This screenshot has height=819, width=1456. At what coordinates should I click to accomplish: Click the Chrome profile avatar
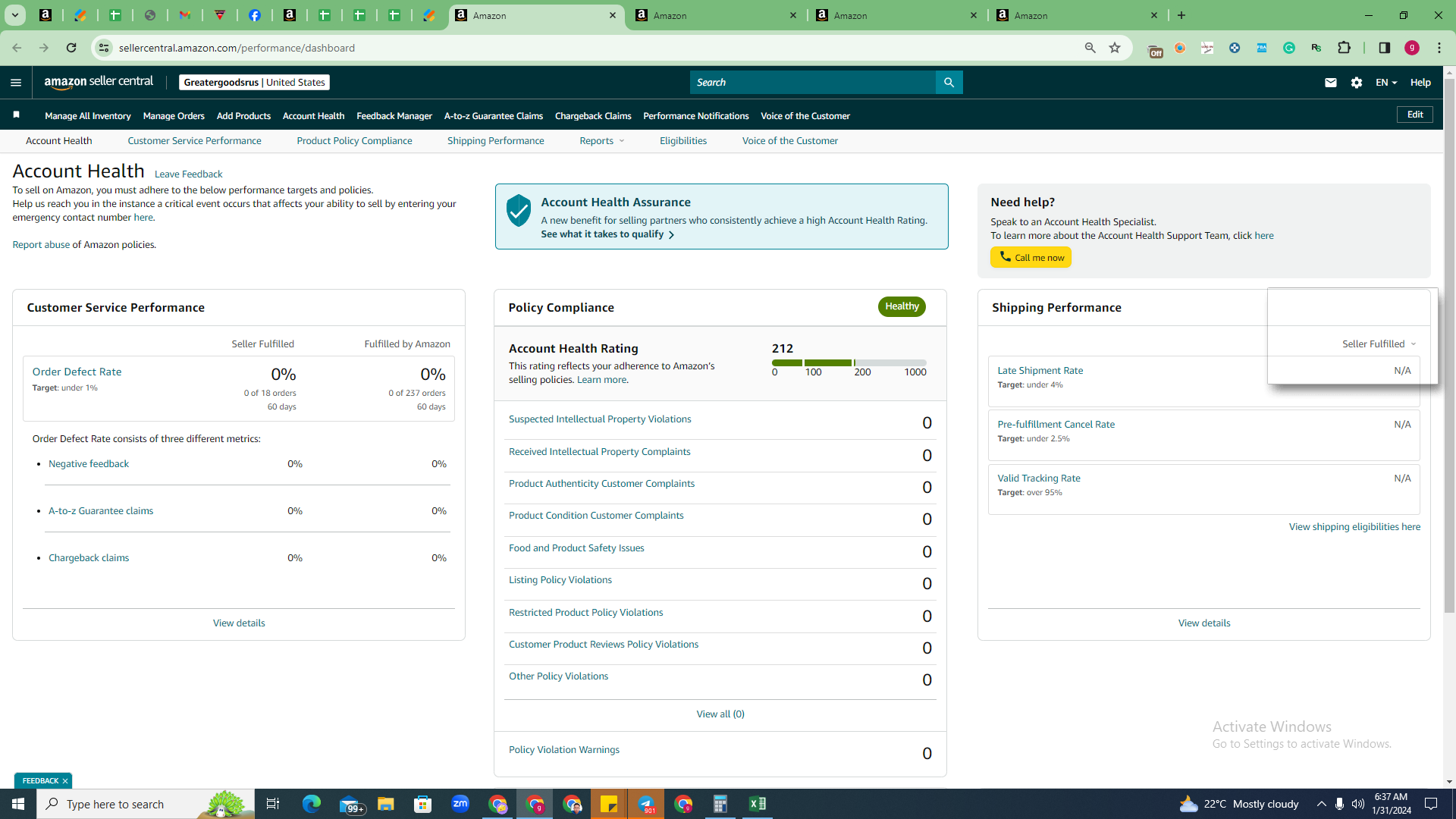tap(1412, 48)
